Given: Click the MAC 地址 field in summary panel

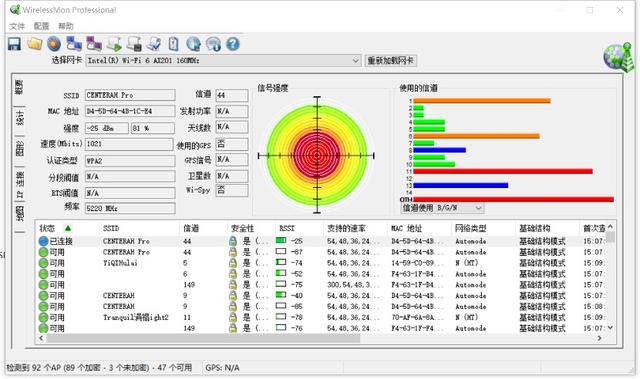Looking at the screenshot, I should coord(130,111).
